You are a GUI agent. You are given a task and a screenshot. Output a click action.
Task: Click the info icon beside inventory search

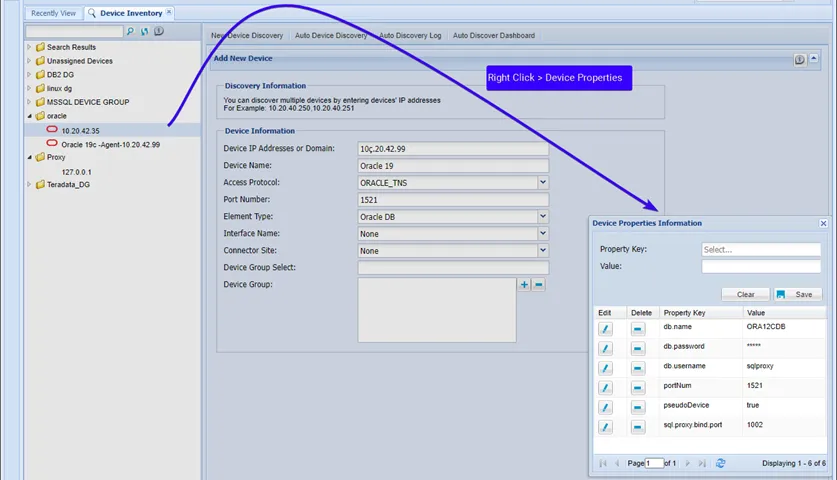coord(159,31)
